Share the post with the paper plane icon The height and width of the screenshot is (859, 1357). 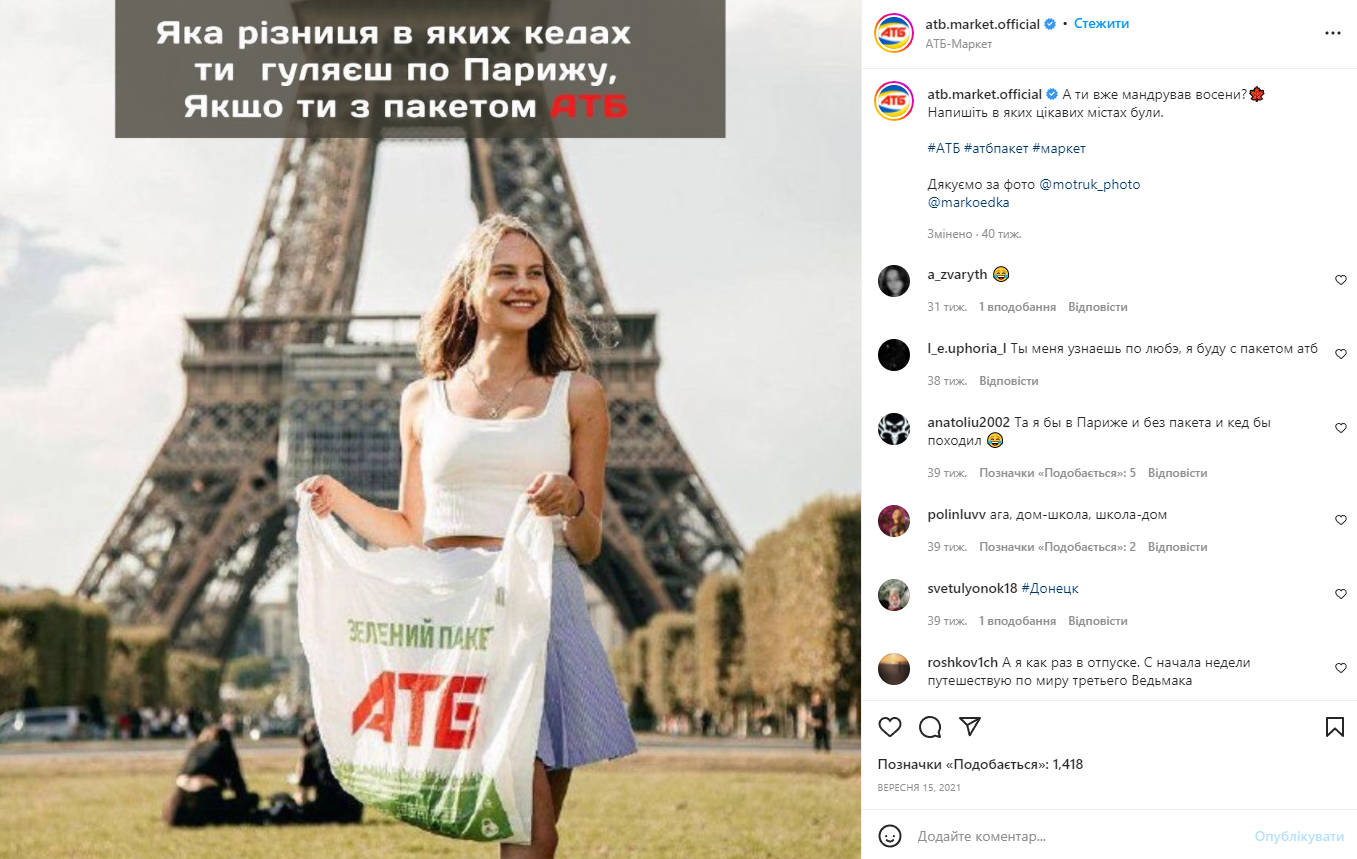coord(970,727)
